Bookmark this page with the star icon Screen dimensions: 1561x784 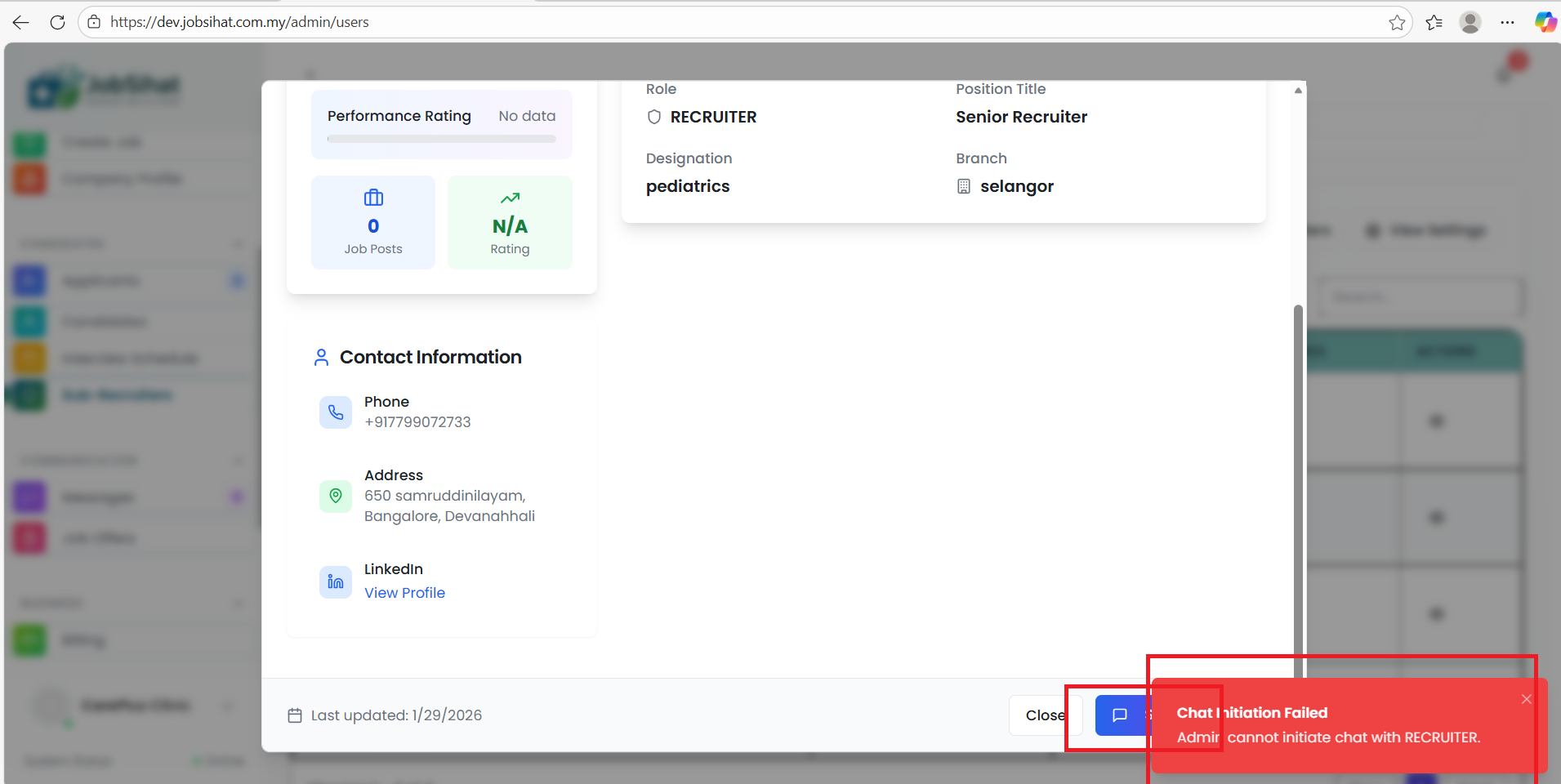pyautogui.click(x=1397, y=22)
